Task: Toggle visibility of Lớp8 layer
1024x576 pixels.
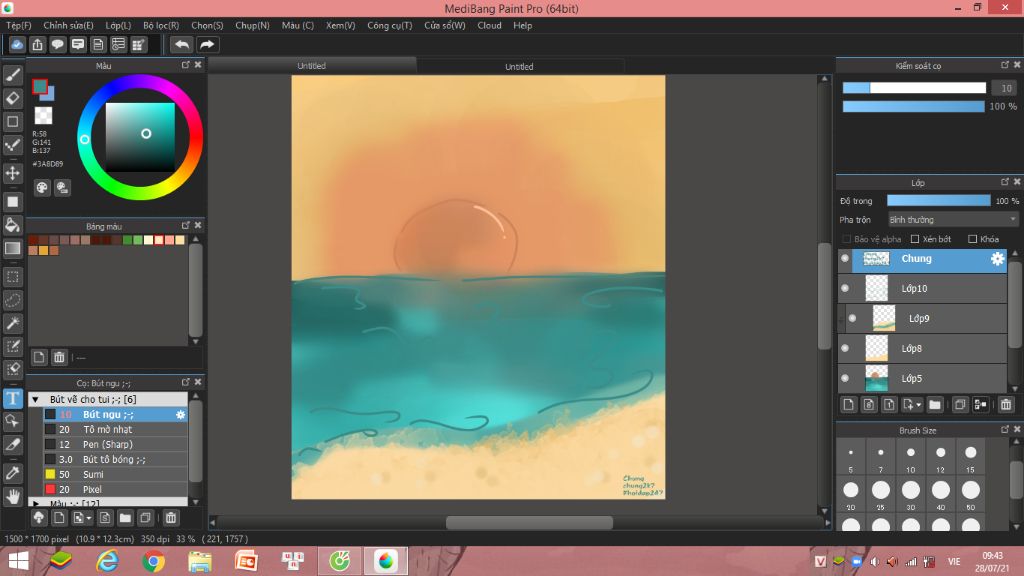Action: point(845,348)
